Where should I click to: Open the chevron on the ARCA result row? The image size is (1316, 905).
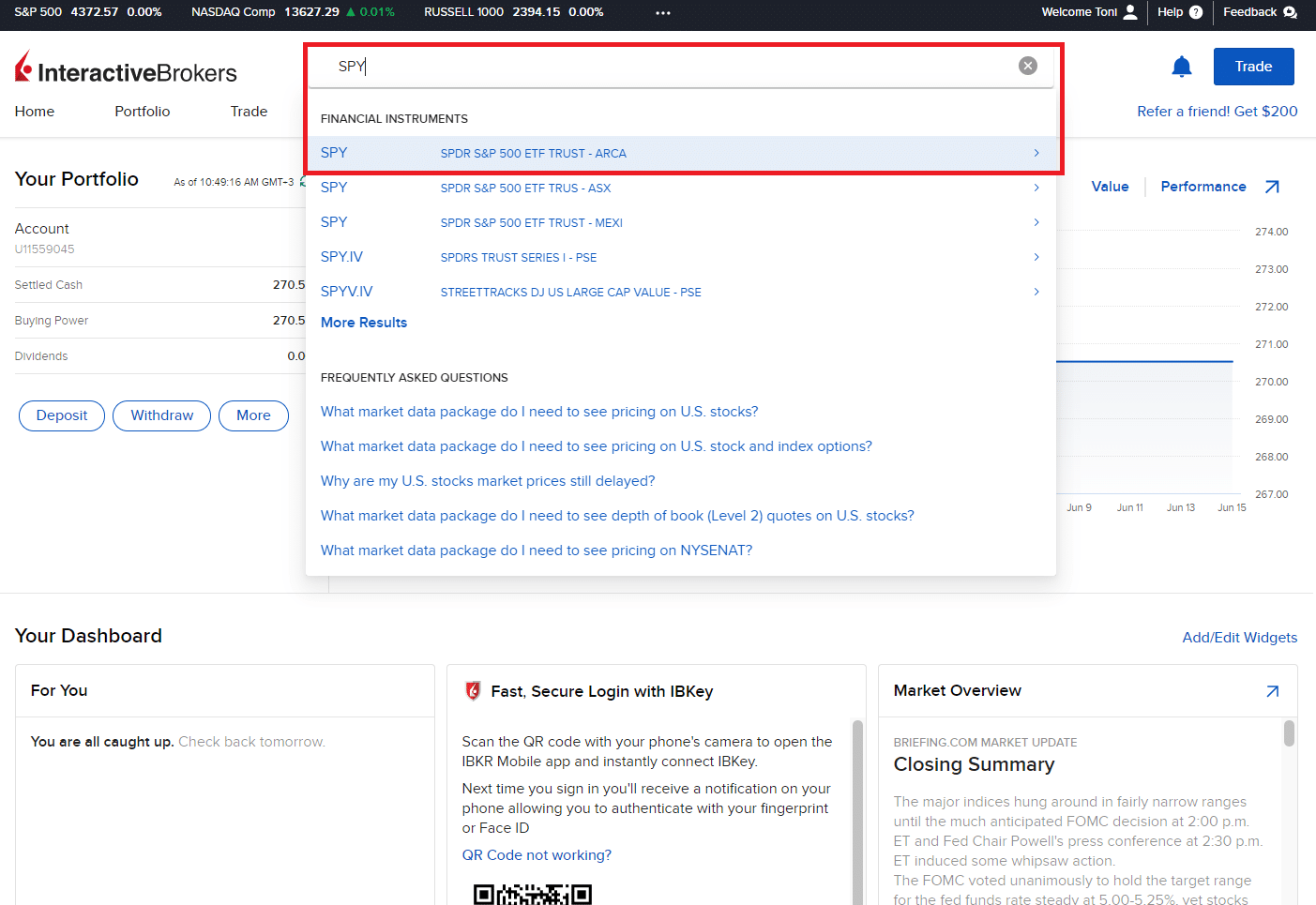click(x=1036, y=153)
